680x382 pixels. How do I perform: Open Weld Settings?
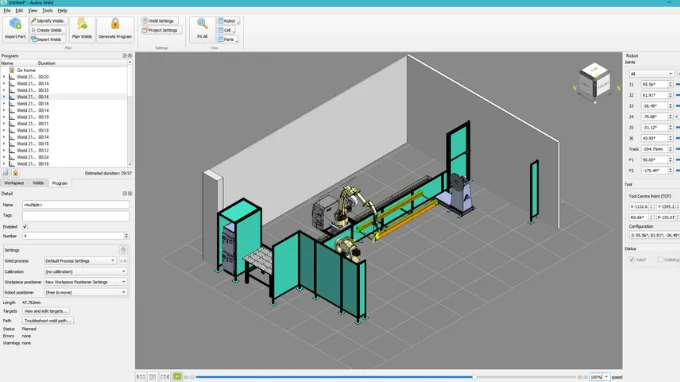tap(159, 21)
